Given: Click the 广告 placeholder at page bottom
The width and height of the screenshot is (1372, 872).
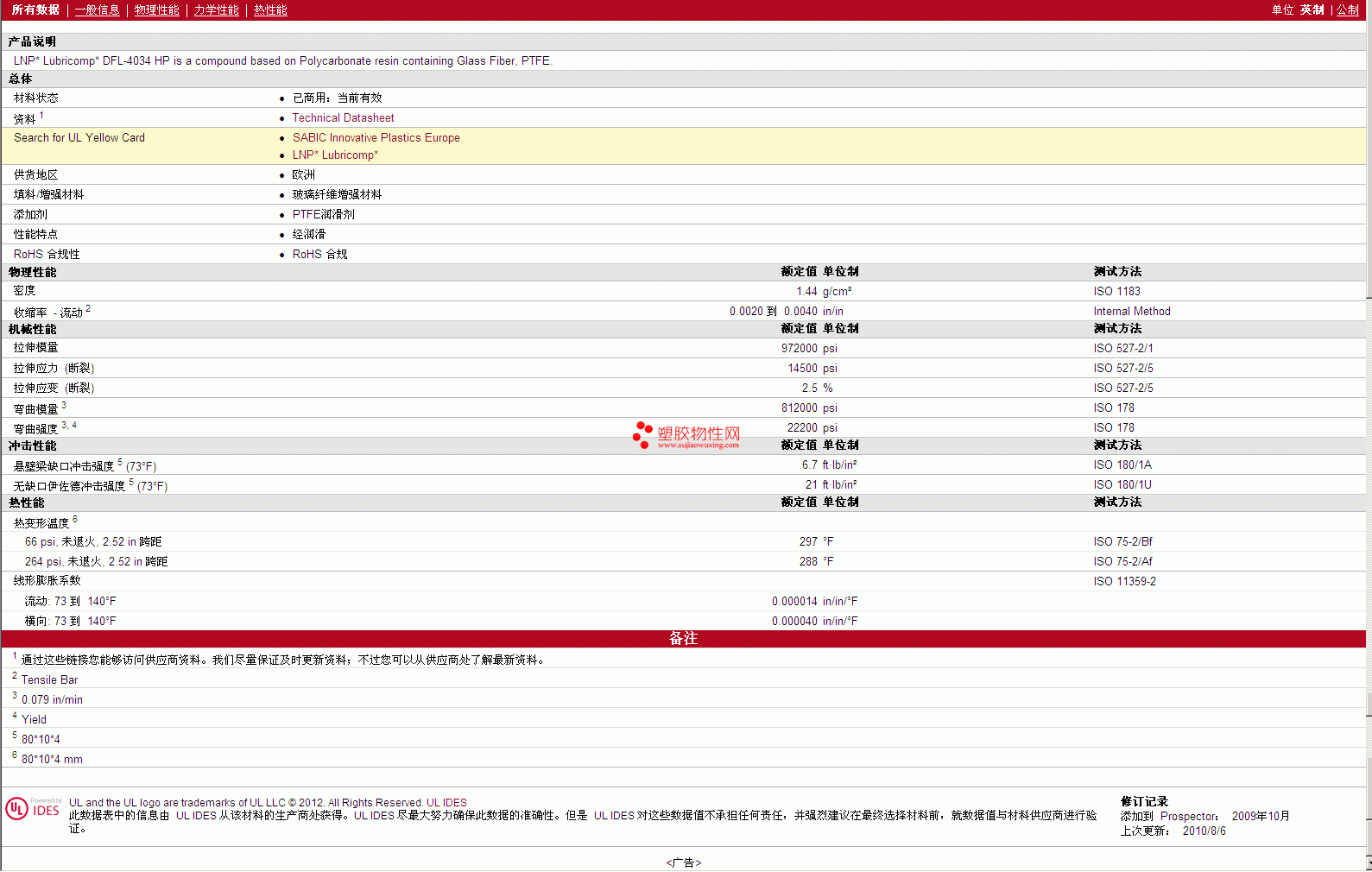Looking at the screenshot, I should point(683,863).
